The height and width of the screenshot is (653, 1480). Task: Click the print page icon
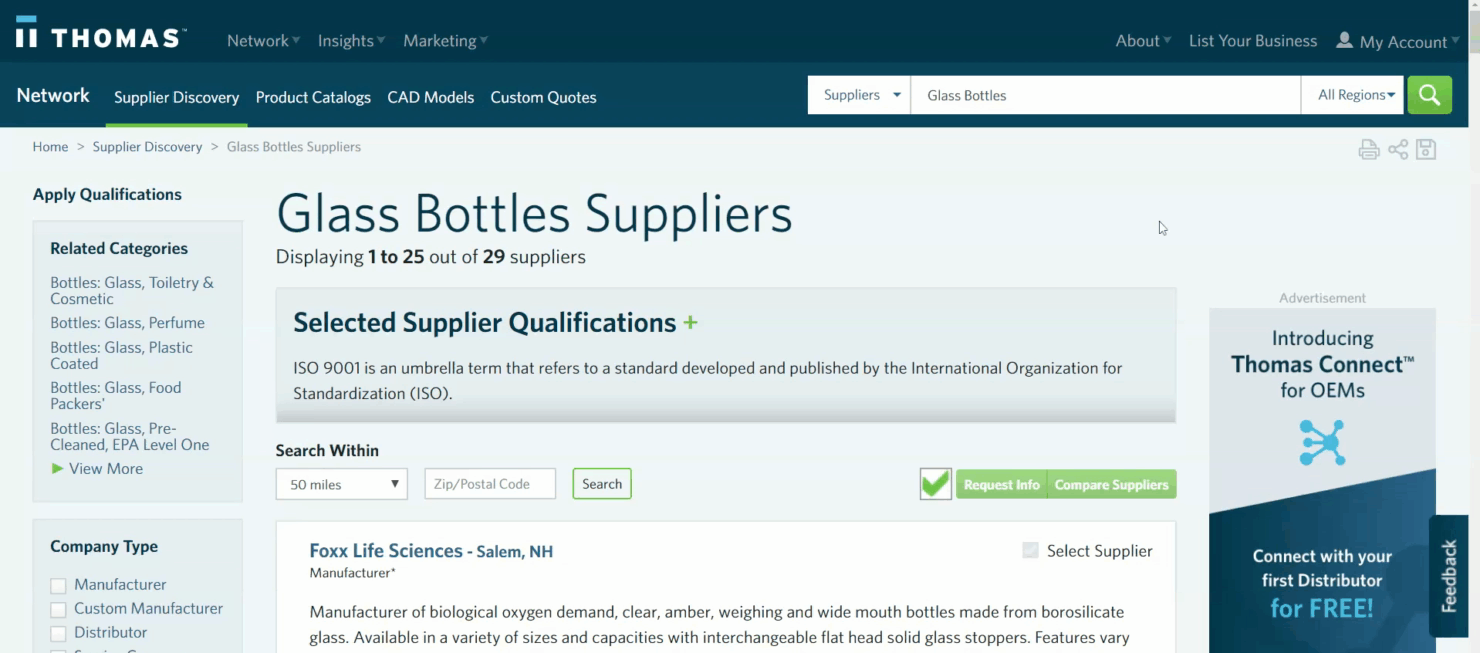1368,150
